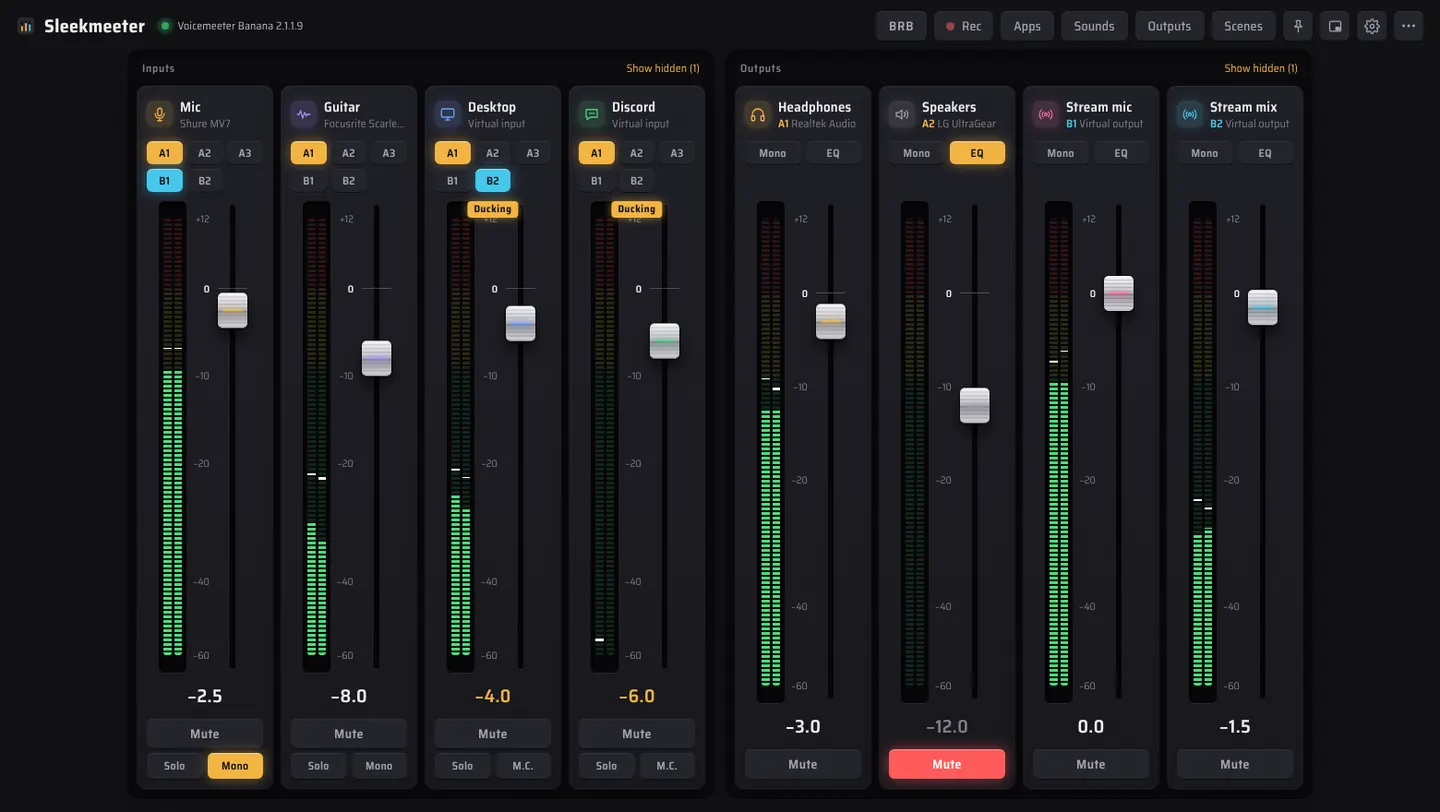Click the Mic fader handle
This screenshot has height=812, width=1440.
point(233,310)
